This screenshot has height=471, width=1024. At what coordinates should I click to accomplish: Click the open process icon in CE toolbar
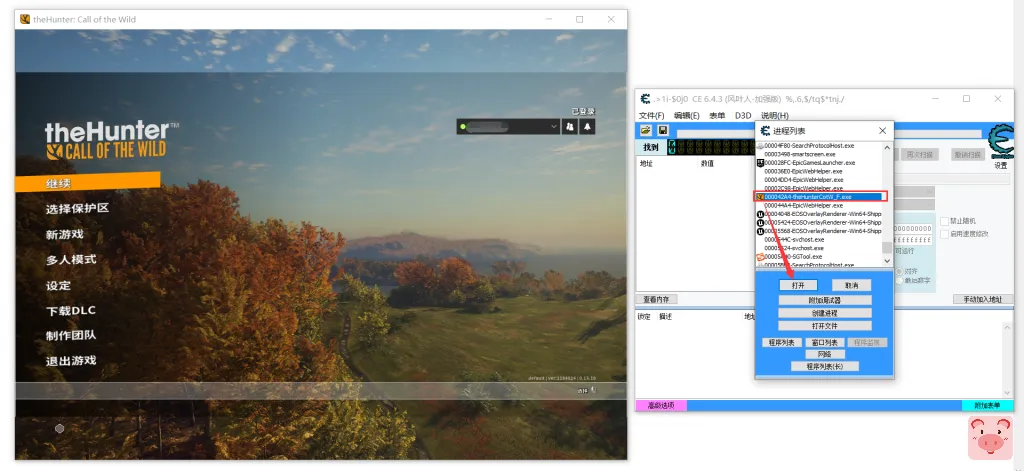coord(646,130)
